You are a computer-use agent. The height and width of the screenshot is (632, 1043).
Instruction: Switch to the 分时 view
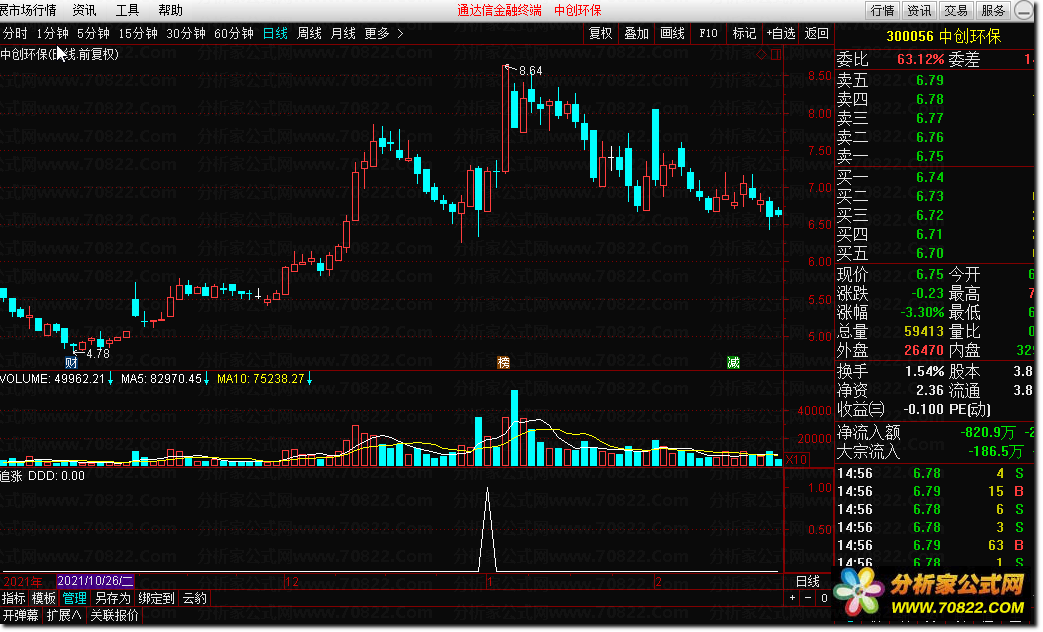click(15, 33)
